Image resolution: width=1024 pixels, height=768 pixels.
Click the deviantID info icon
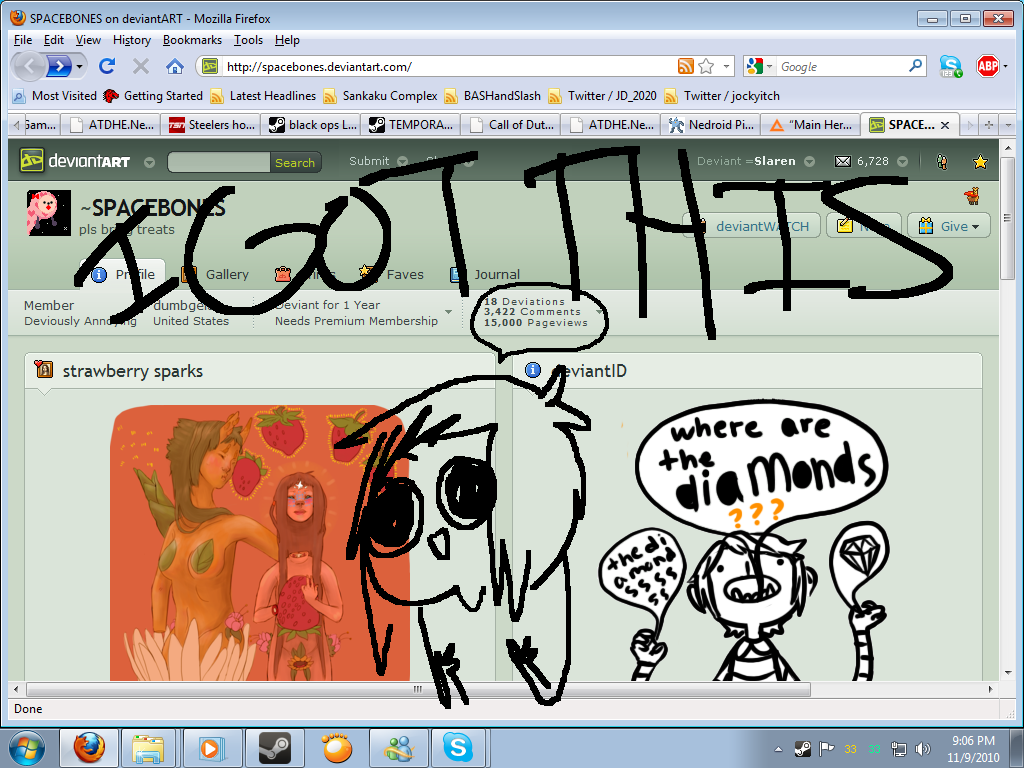click(533, 370)
